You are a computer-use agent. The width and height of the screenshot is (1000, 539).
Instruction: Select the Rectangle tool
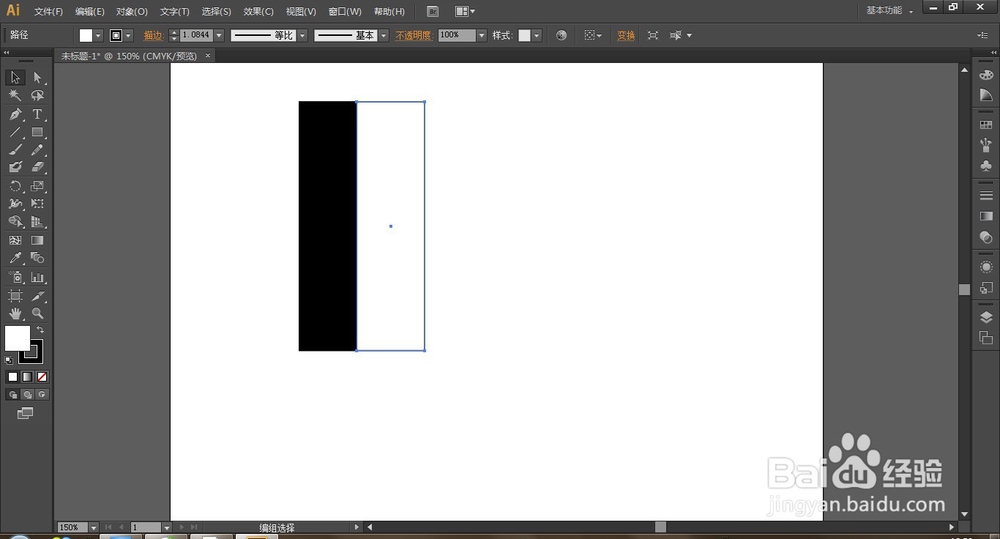tap(37, 132)
